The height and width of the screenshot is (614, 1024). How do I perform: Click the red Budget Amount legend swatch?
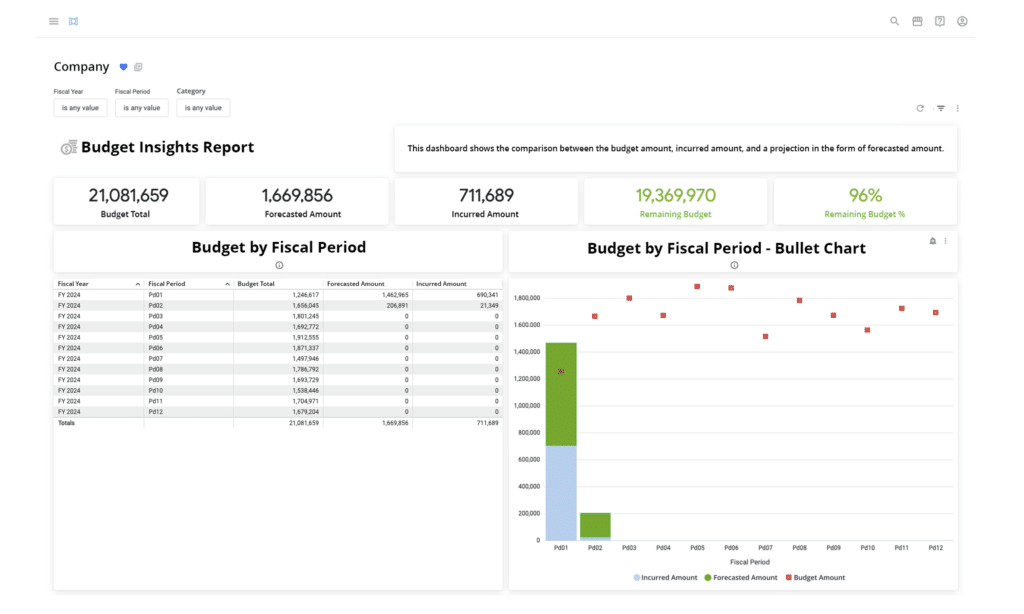click(x=788, y=577)
